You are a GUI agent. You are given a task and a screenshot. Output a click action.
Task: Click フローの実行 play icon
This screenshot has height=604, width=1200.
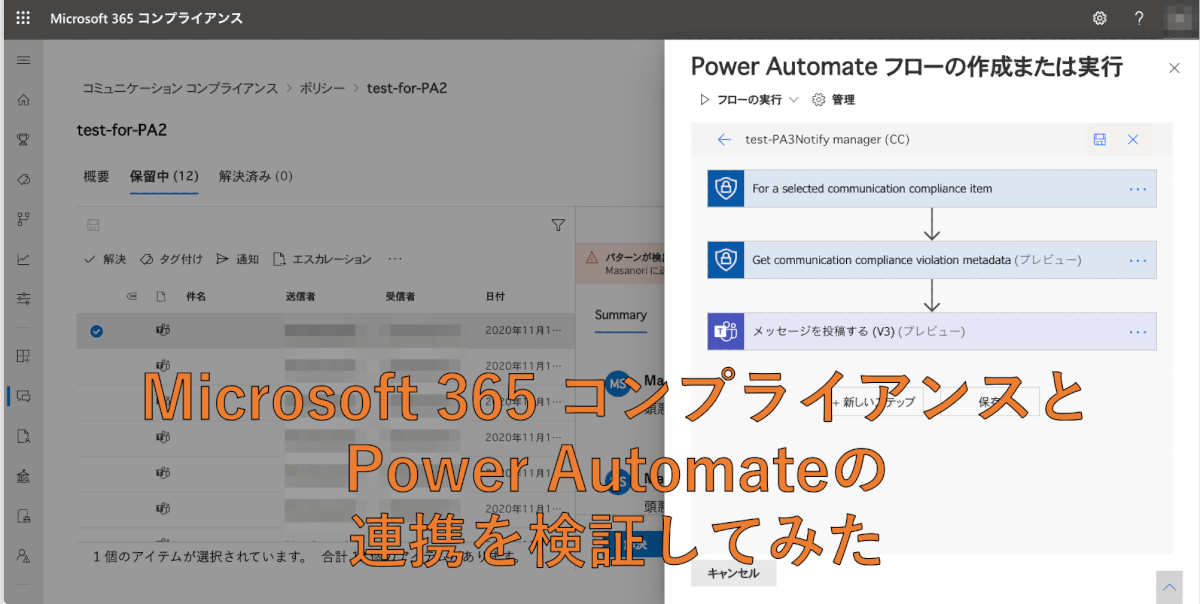pyautogui.click(x=704, y=100)
